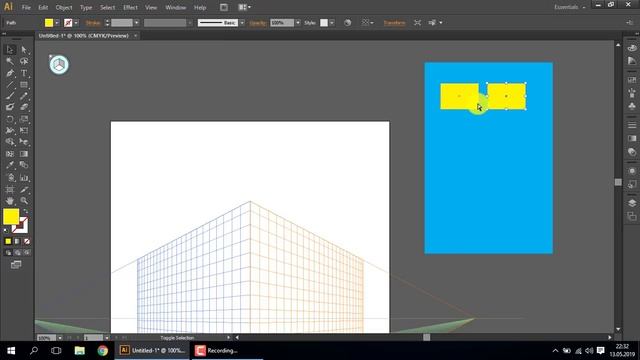Switch to the Untitled-1 document tab

(84, 36)
